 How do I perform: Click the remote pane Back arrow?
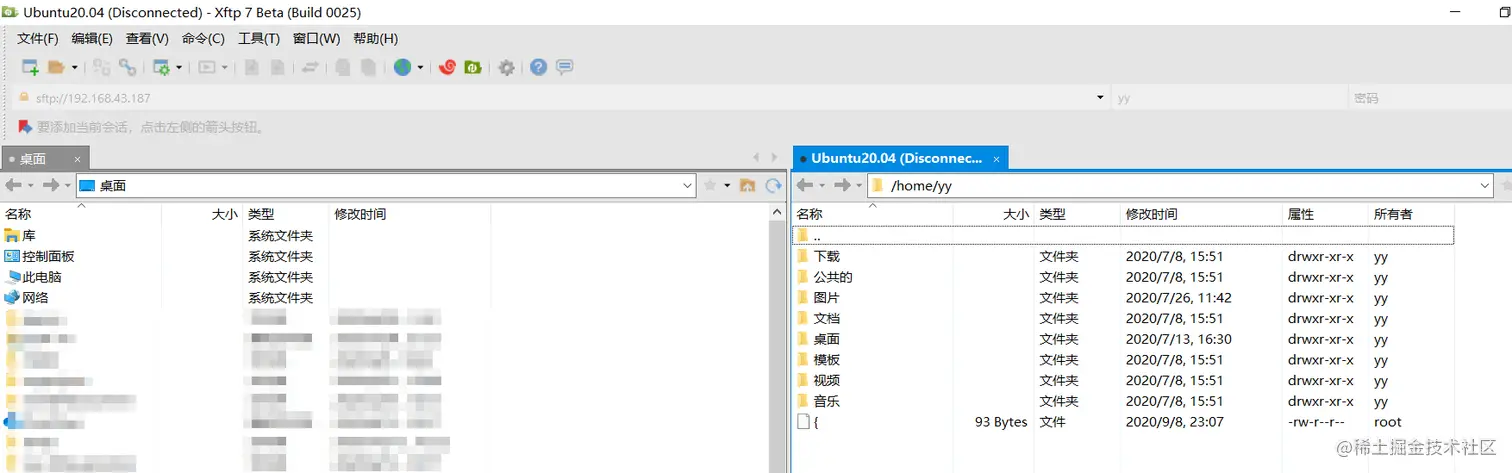pos(805,185)
